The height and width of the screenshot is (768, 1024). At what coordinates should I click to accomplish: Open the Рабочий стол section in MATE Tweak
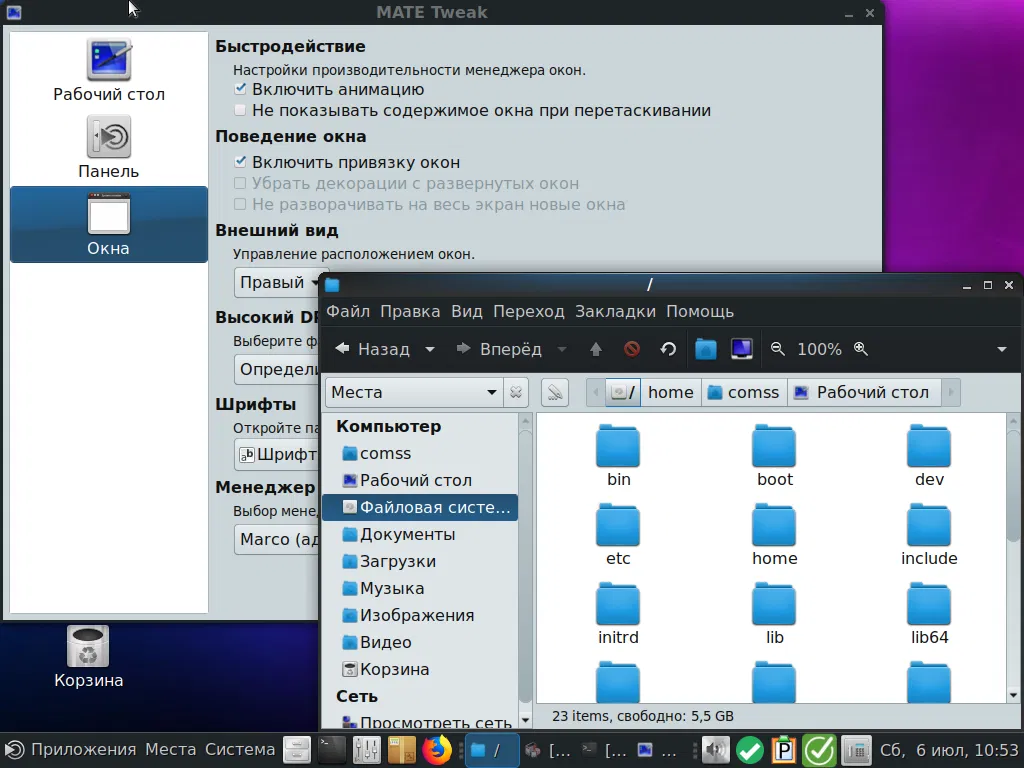(x=109, y=71)
